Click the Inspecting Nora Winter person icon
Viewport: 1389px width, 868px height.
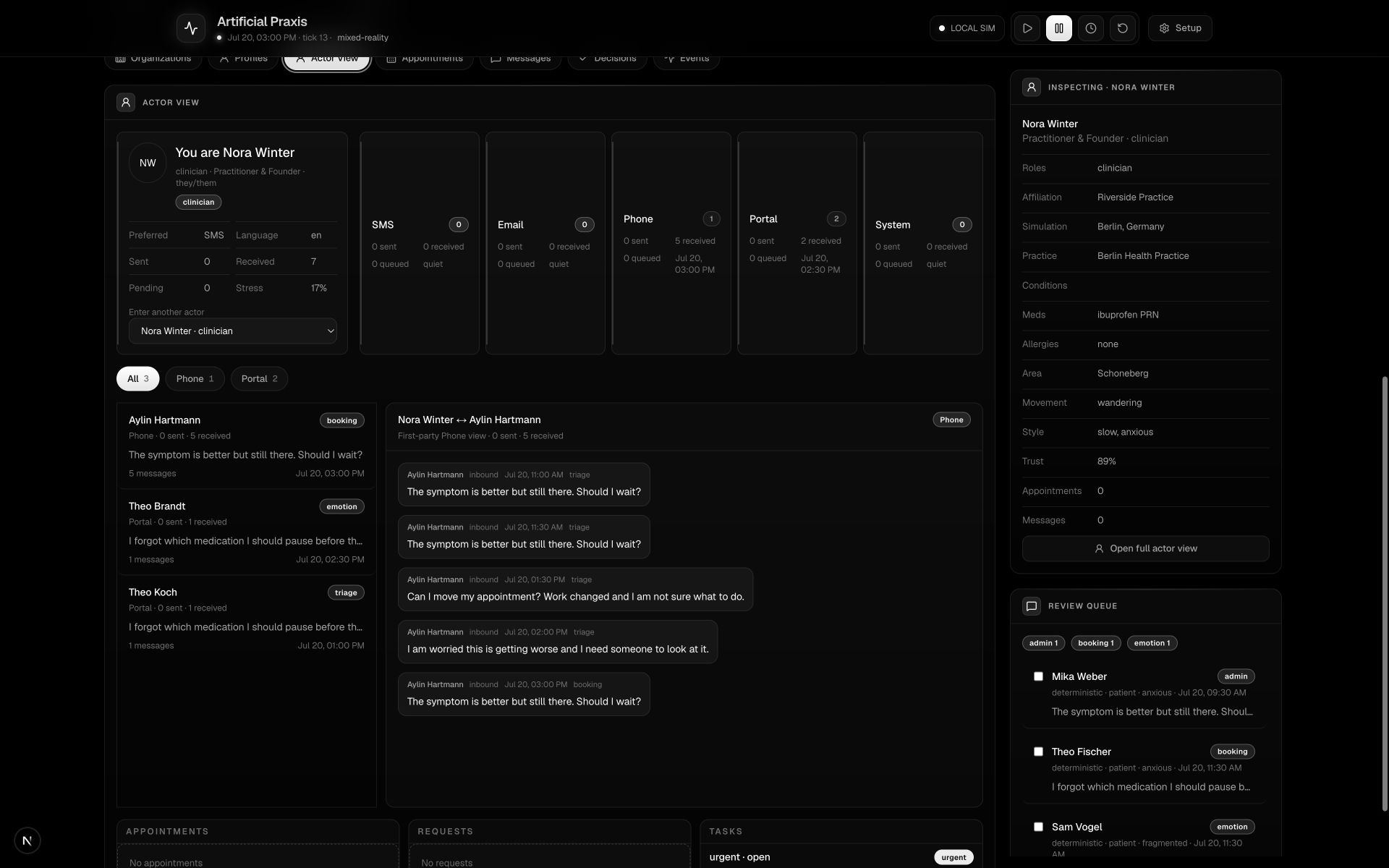[1032, 88]
